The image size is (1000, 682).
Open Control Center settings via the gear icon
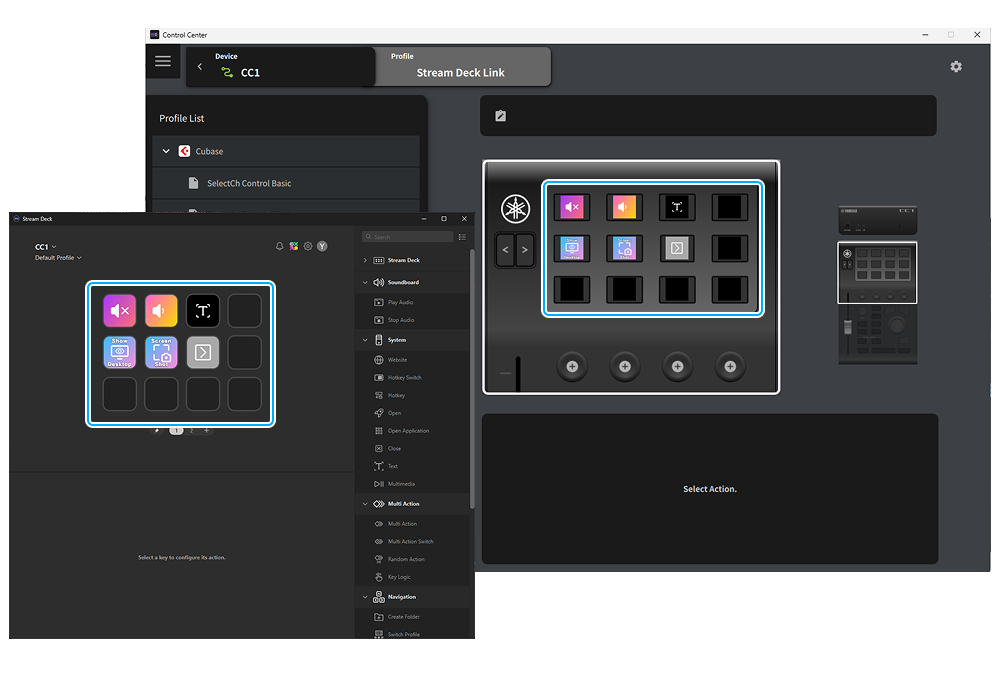point(956,66)
